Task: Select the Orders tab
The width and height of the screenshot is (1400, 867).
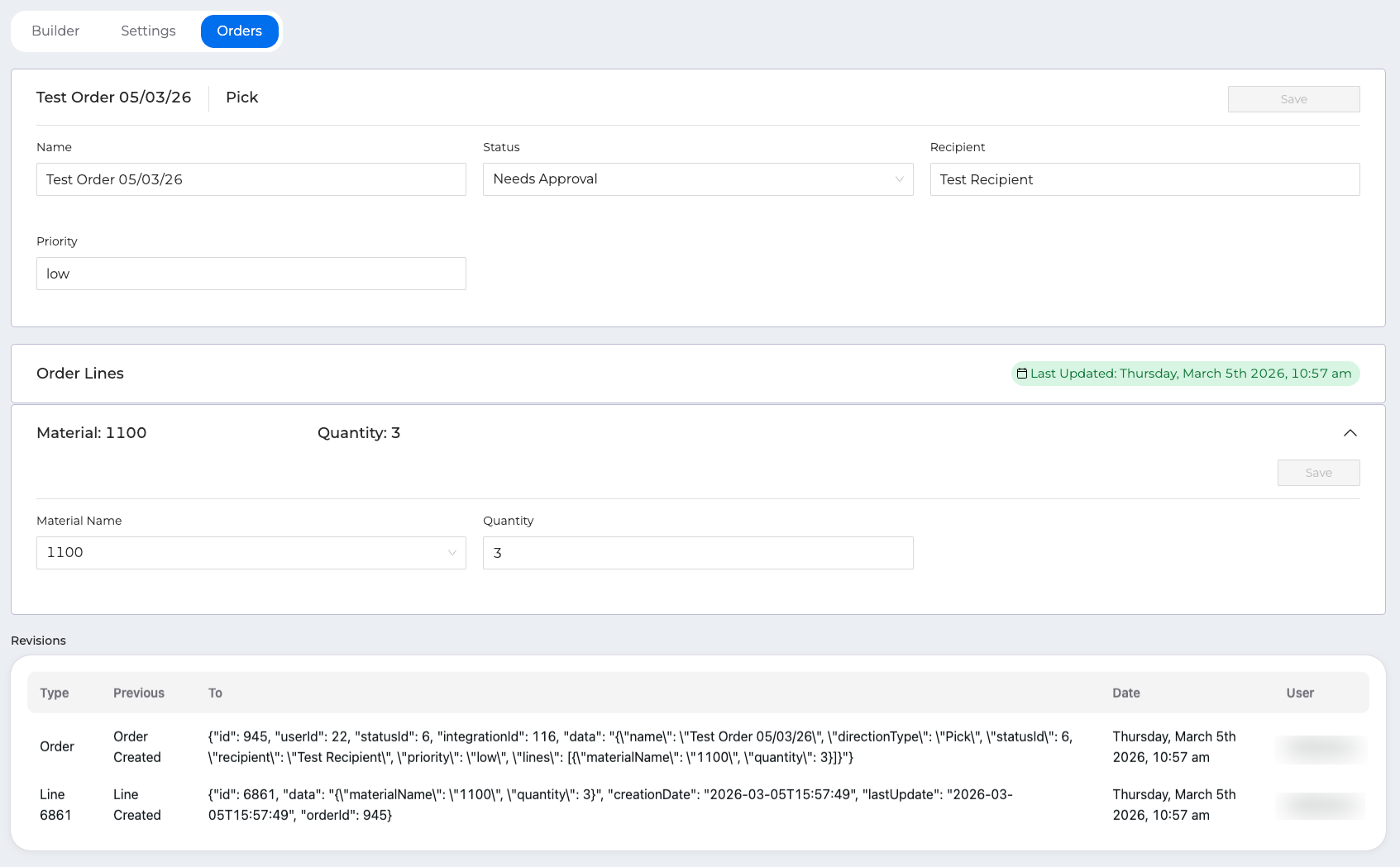Action: 239,31
